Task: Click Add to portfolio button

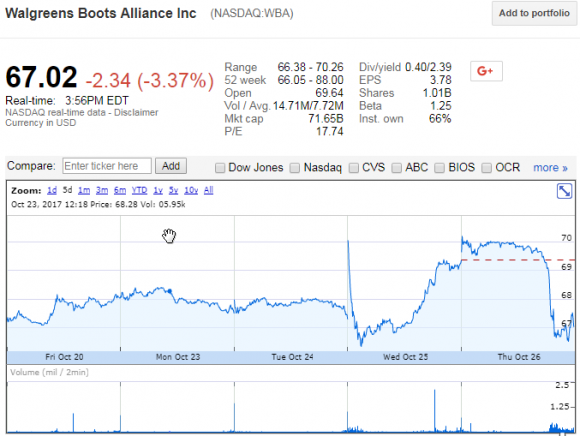Action: [534, 13]
